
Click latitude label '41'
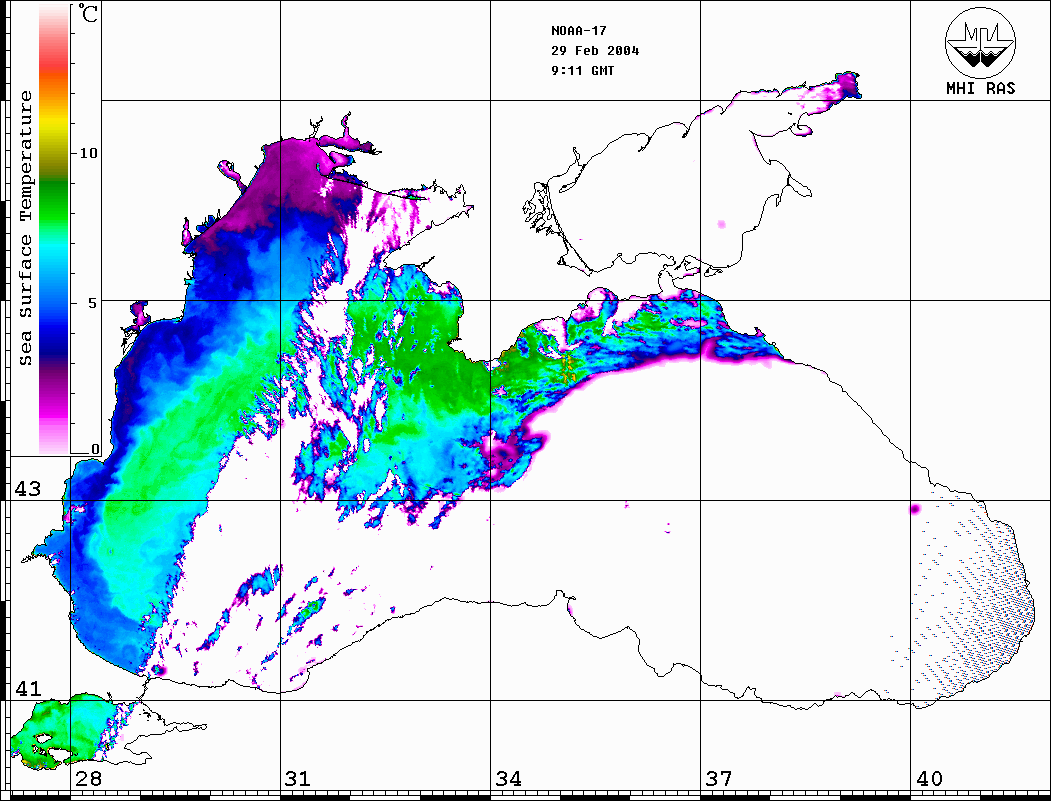pos(28,688)
